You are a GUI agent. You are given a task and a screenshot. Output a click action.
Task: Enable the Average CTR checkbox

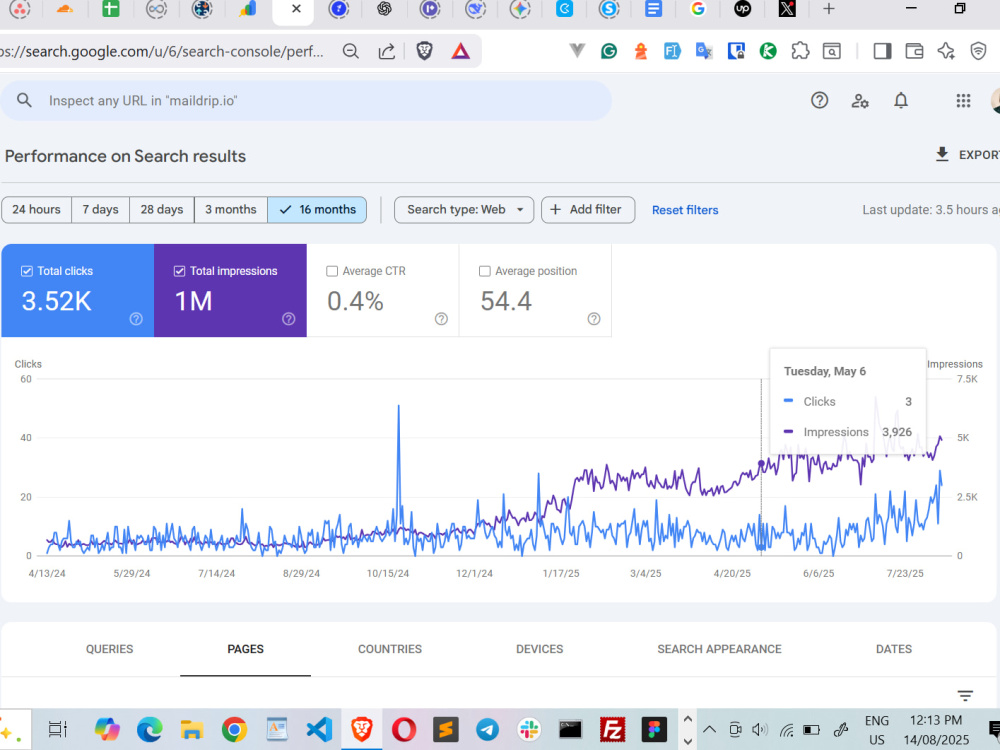332,271
